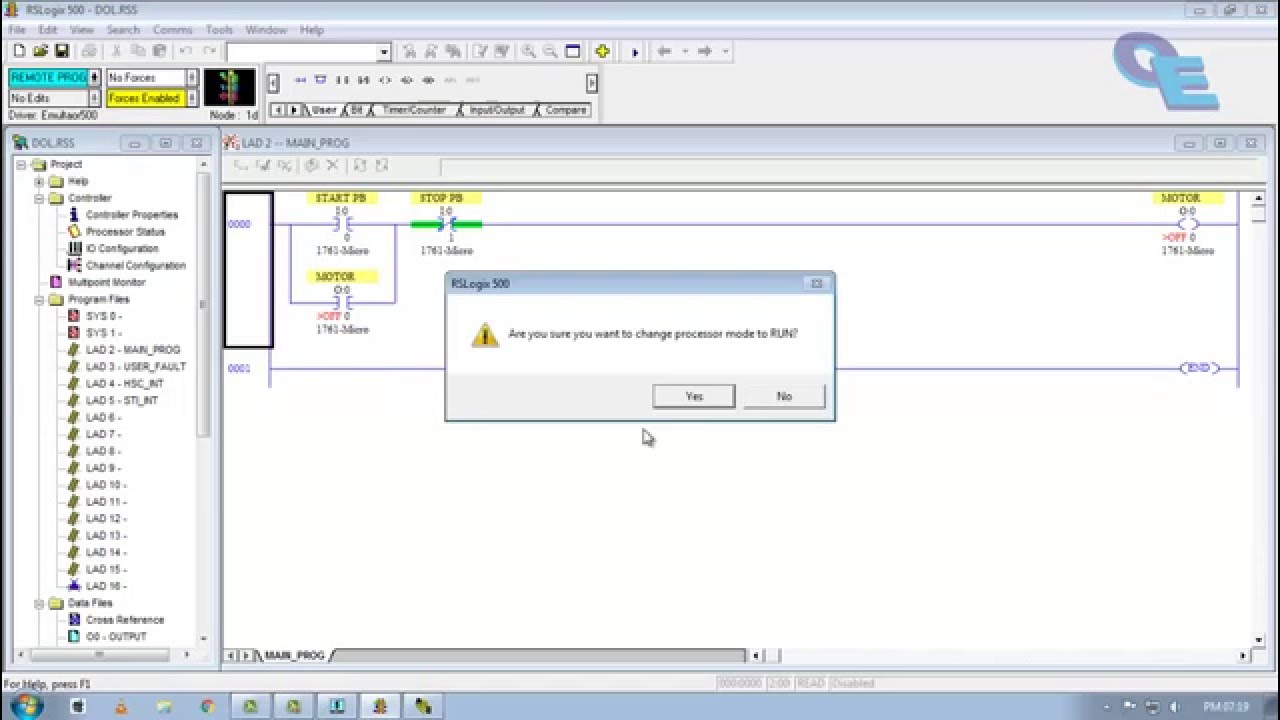Open LAD 2 - MAIN_PROG file
Viewport: 1280px width, 720px height.
coord(133,350)
